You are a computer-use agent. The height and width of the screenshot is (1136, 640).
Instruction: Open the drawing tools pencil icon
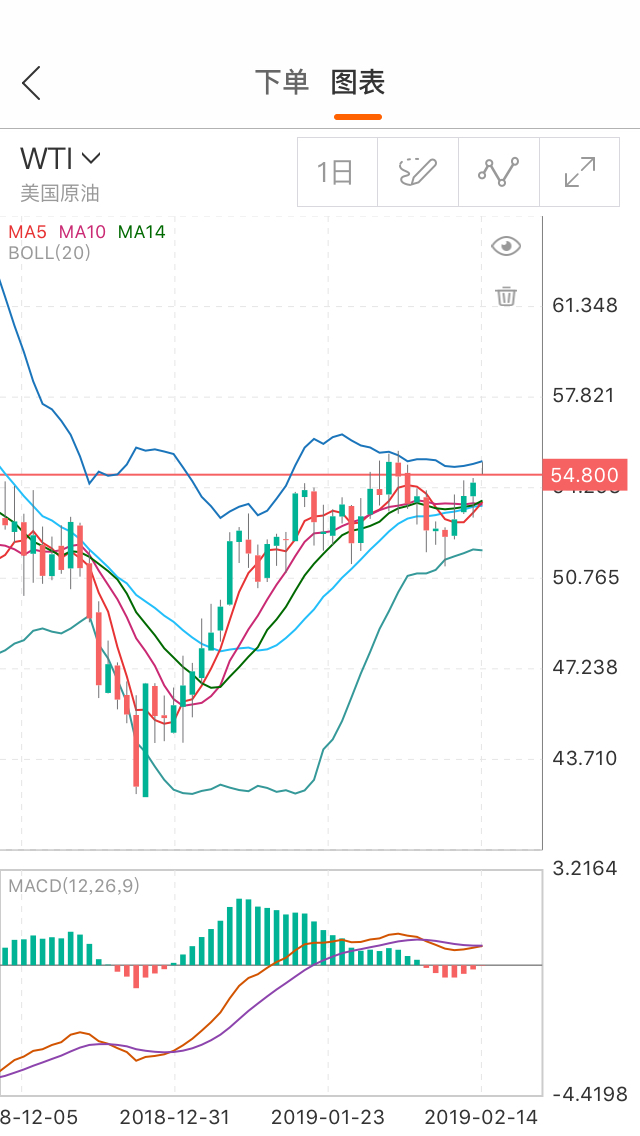[x=418, y=172]
